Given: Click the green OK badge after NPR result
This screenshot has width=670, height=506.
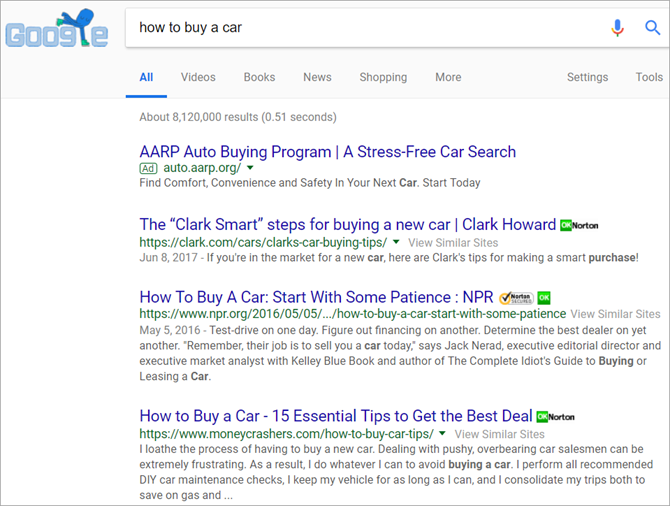Looking at the screenshot, I should [544, 297].
